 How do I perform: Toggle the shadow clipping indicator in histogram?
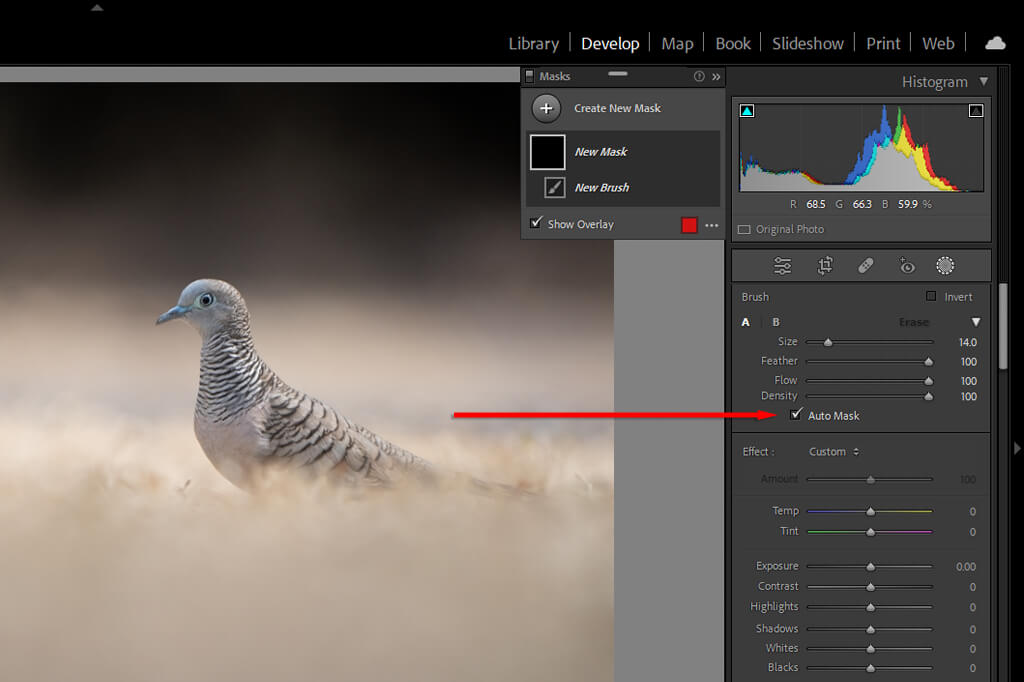[747, 111]
